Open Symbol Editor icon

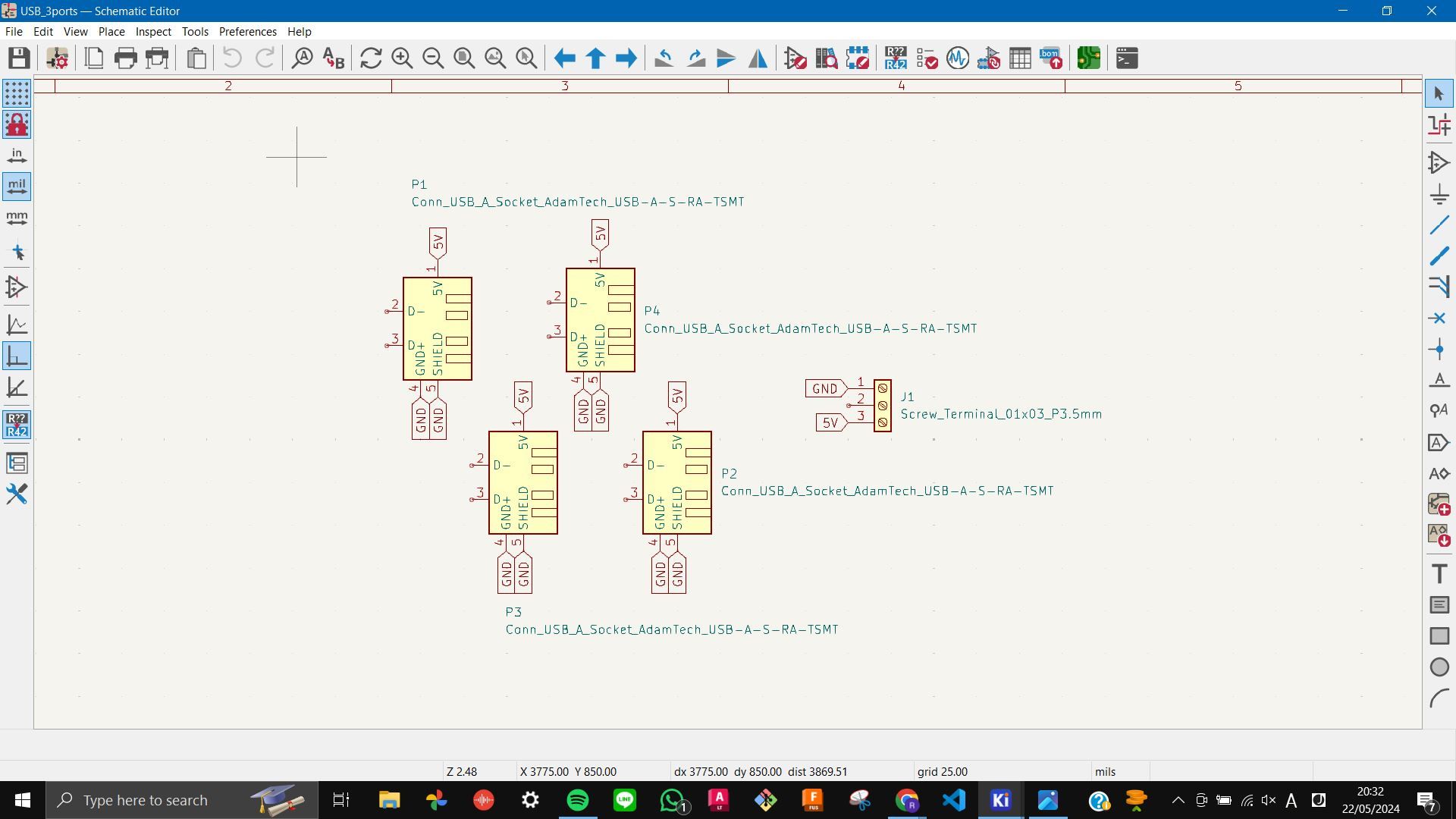[795, 58]
